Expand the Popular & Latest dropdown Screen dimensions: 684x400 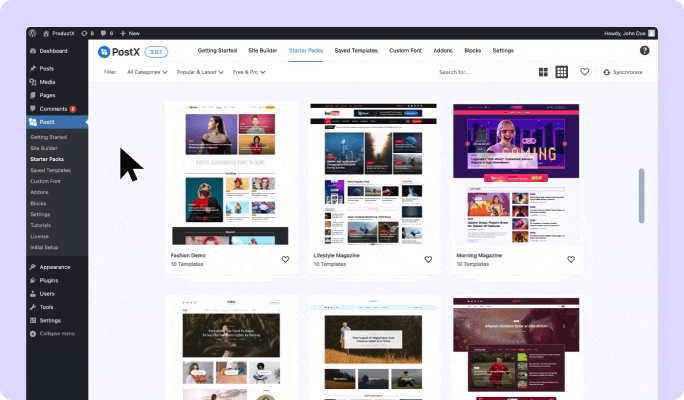click(200, 72)
